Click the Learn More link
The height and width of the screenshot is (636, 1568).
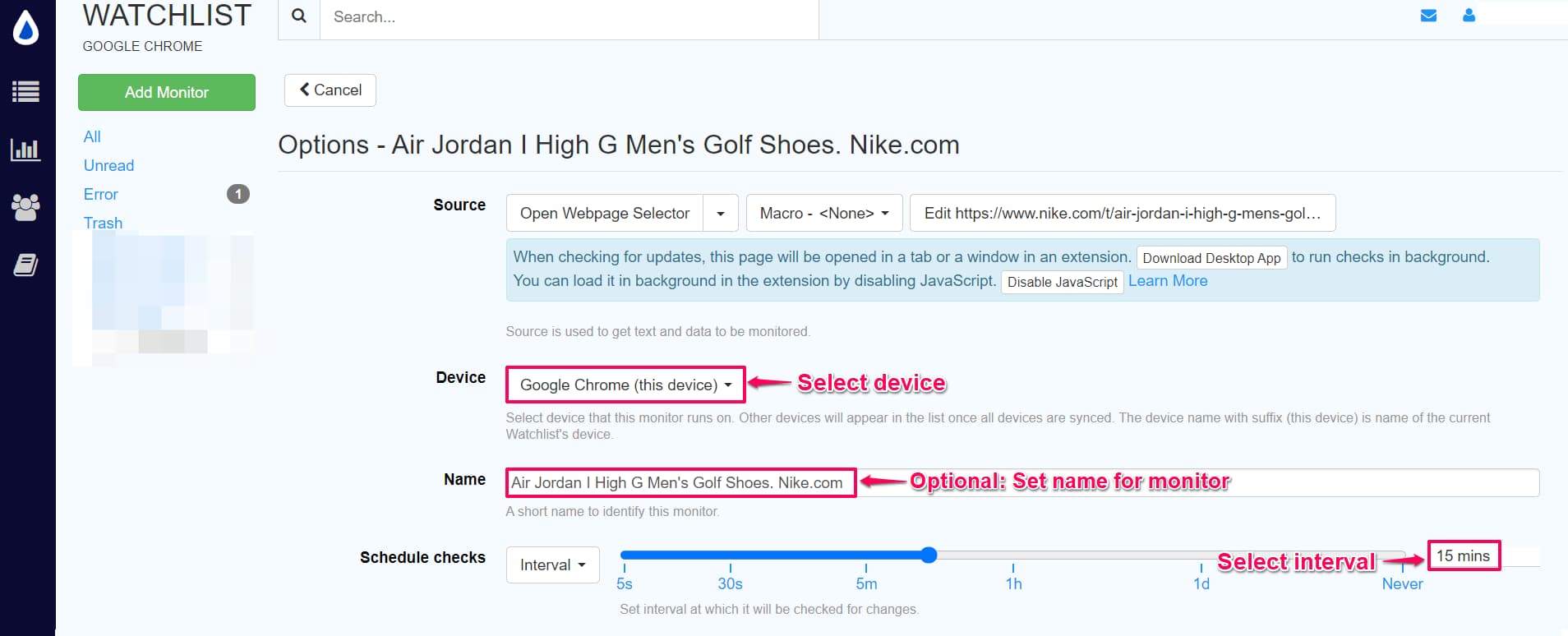click(1167, 281)
